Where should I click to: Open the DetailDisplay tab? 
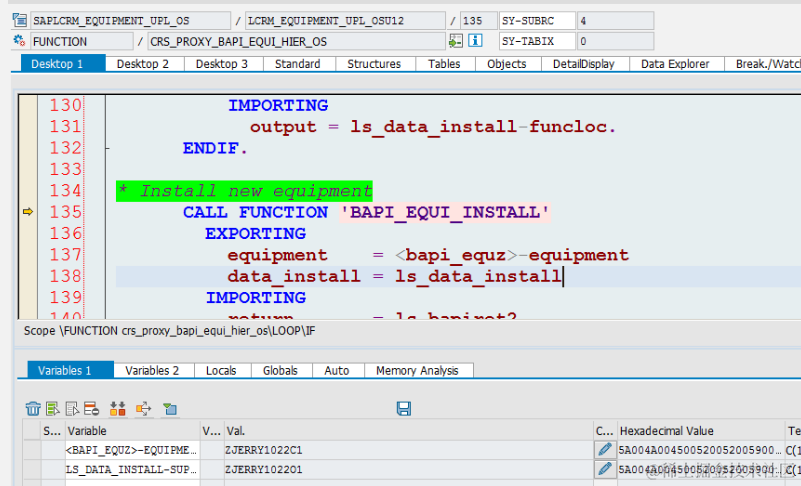point(583,64)
